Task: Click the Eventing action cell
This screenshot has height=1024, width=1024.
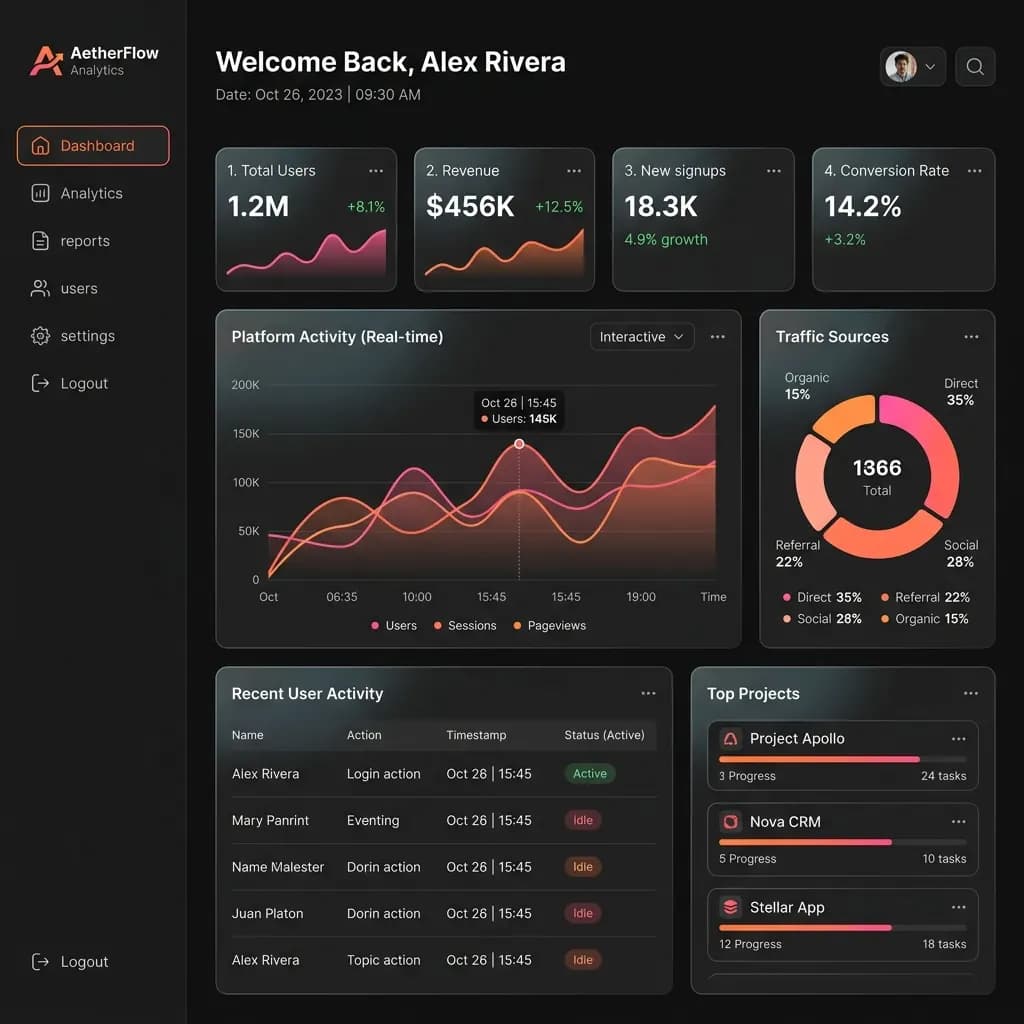Action: click(373, 821)
